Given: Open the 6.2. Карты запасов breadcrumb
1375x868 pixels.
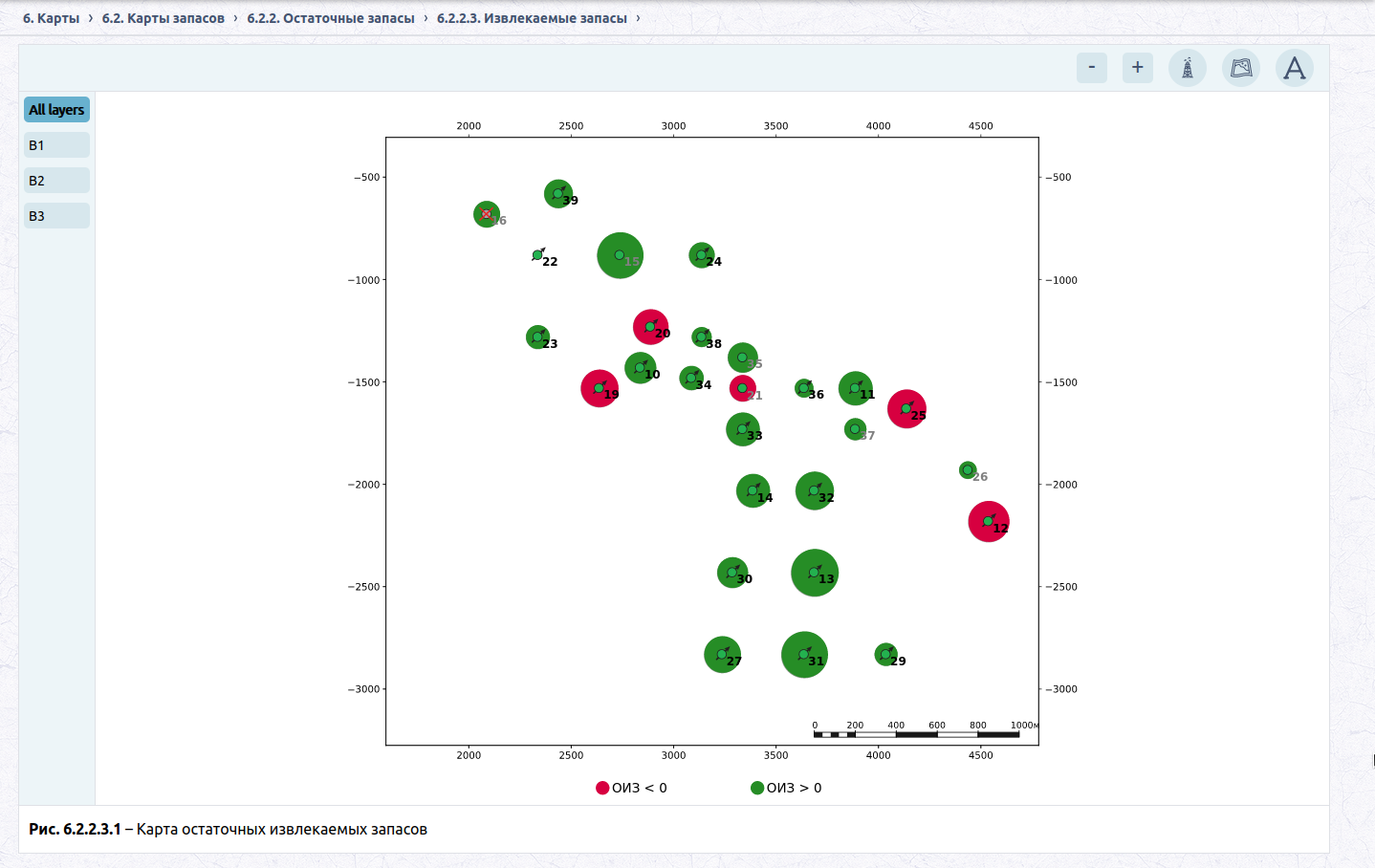Looking at the screenshot, I should (x=164, y=18).
